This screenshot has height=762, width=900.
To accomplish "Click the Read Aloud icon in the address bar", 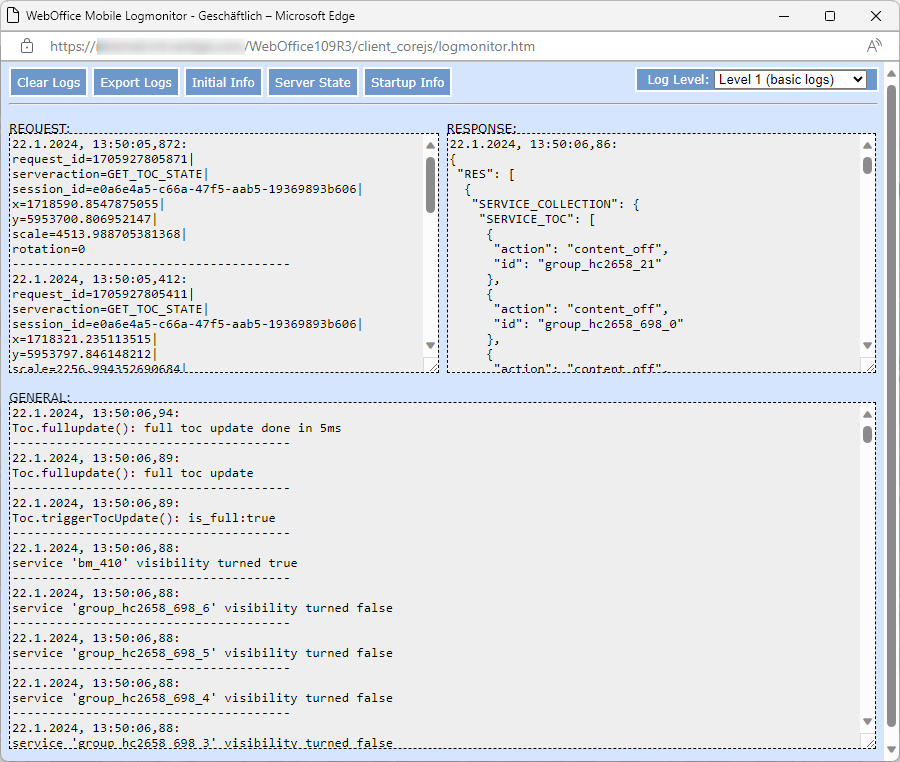I will point(874,46).
